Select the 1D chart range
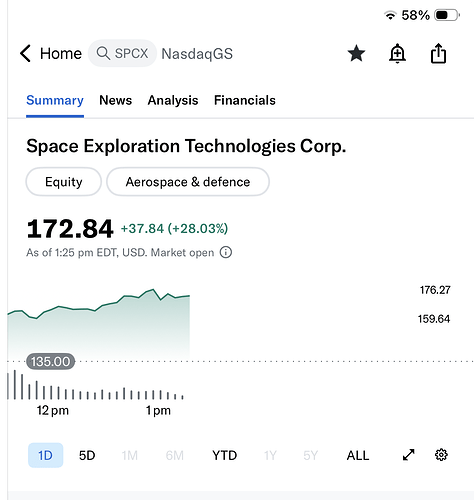474x500 pixels. click(x=45, y=455)
